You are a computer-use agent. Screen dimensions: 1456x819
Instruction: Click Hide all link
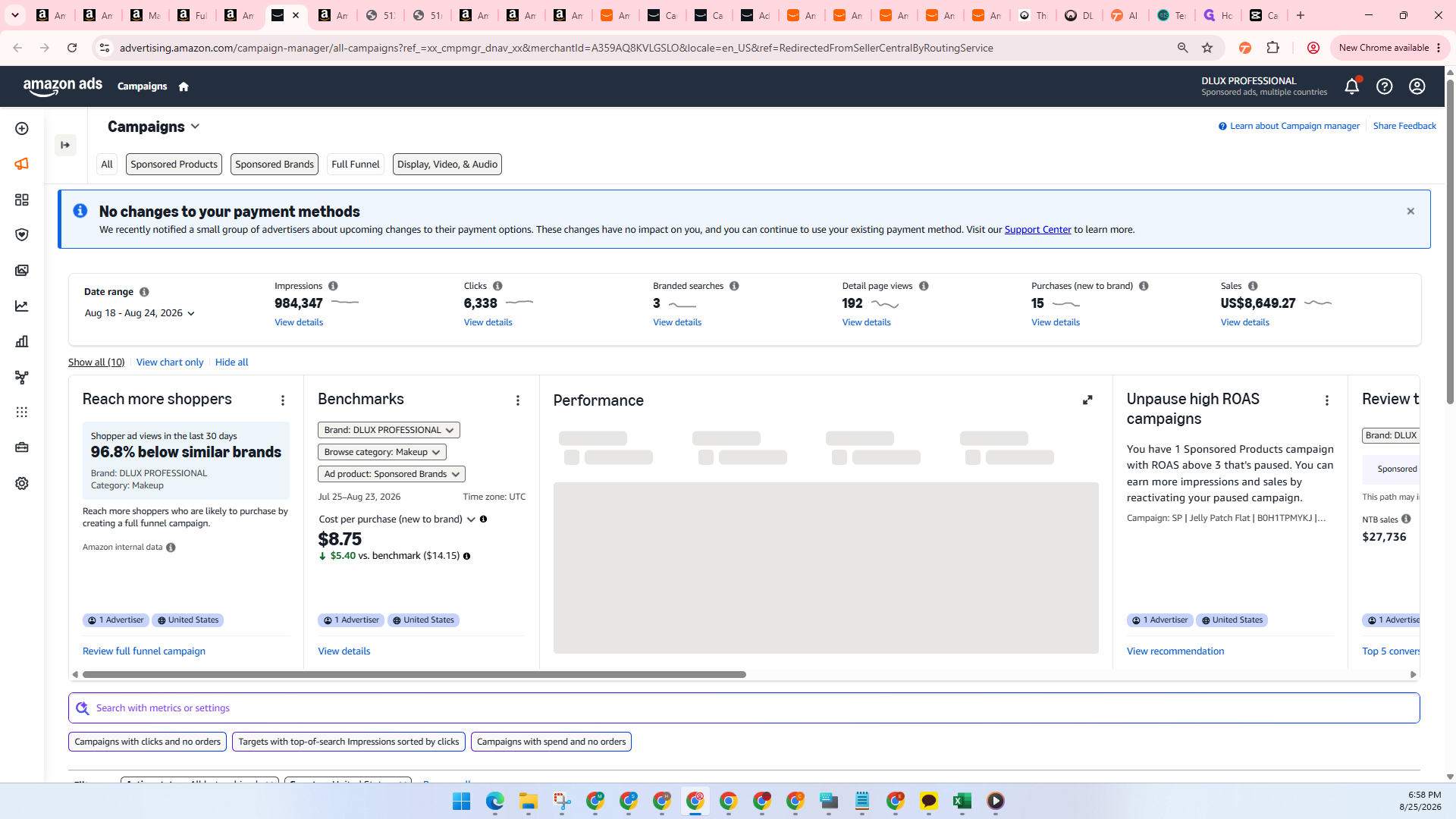tap(231, 362)
